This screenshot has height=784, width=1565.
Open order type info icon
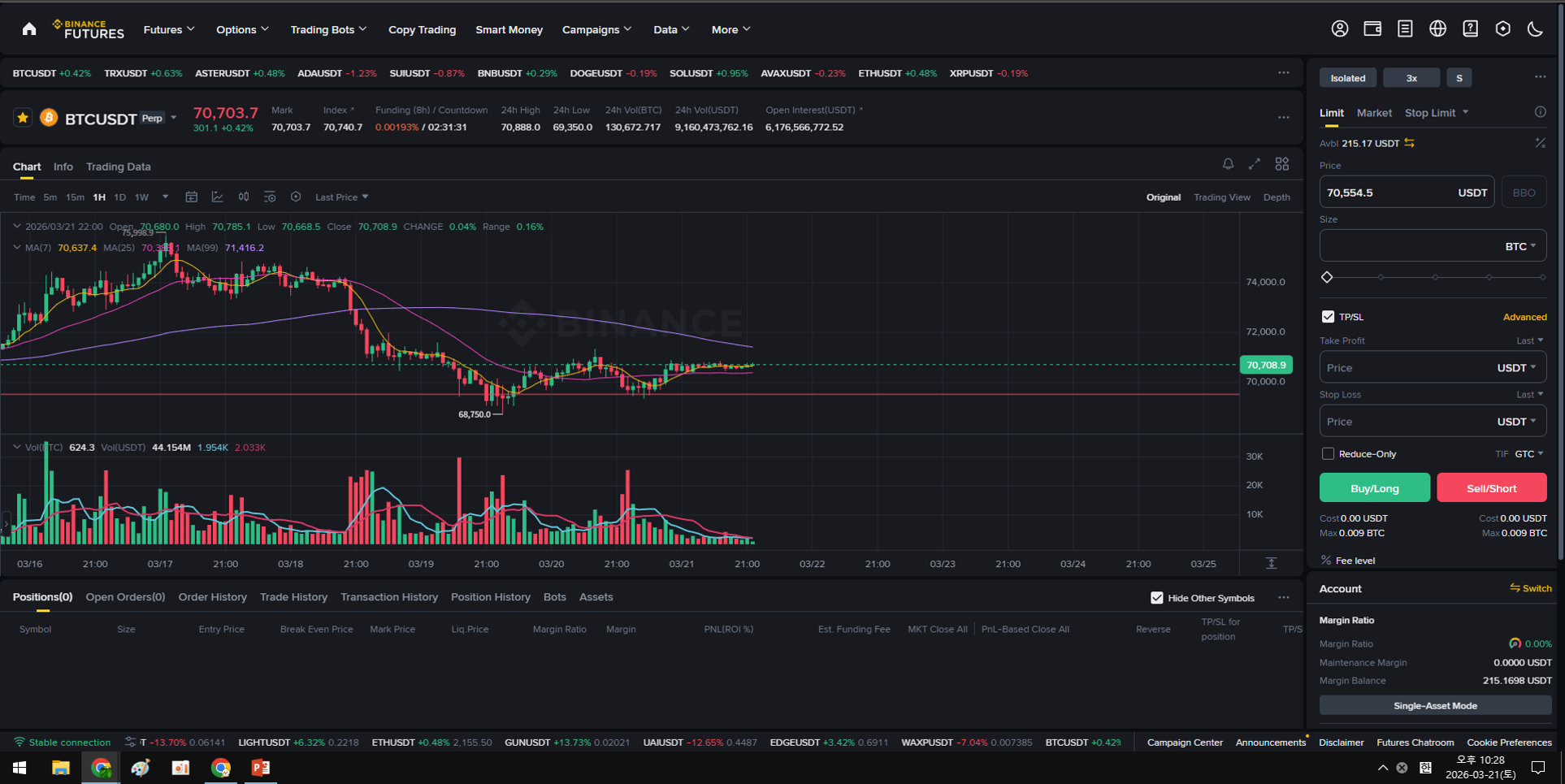pyautogui.click(x=1540, y=112)
